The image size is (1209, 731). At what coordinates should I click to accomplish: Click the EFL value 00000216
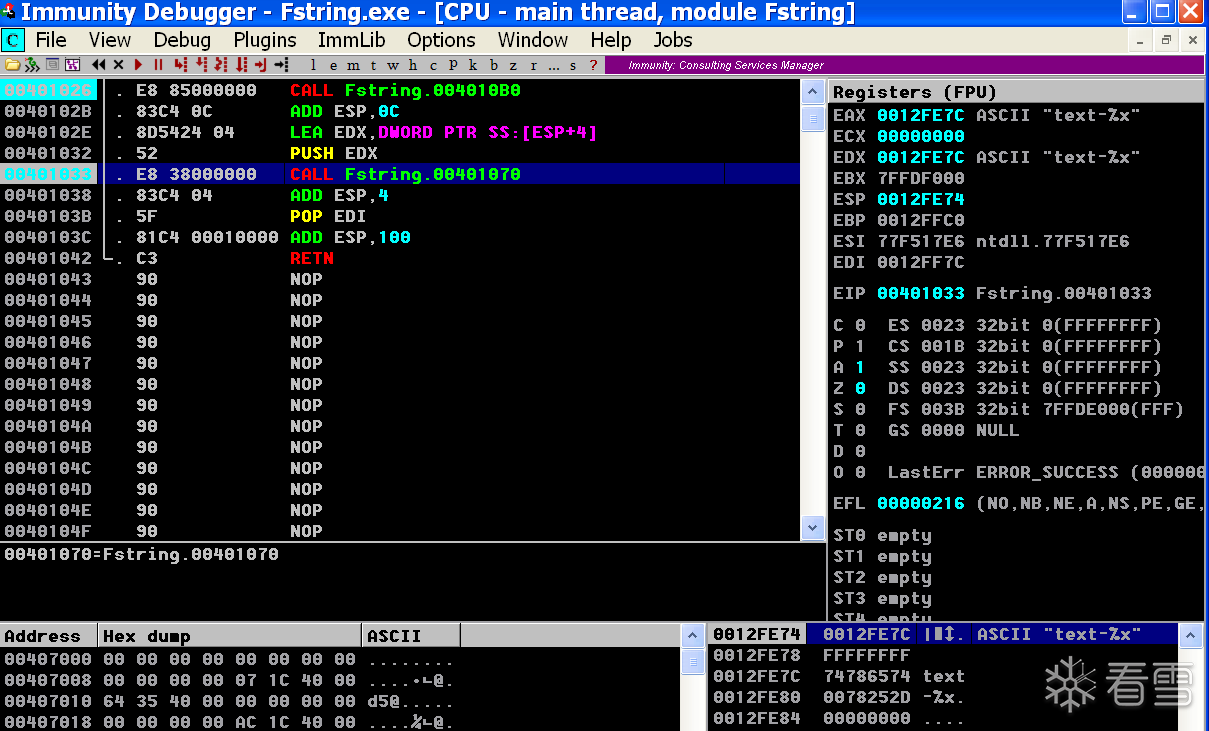[x=920, y=503]
